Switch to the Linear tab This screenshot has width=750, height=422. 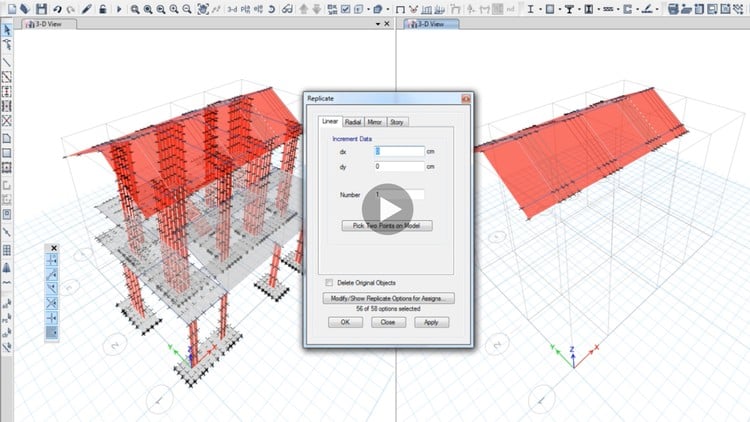pos(330,121)
